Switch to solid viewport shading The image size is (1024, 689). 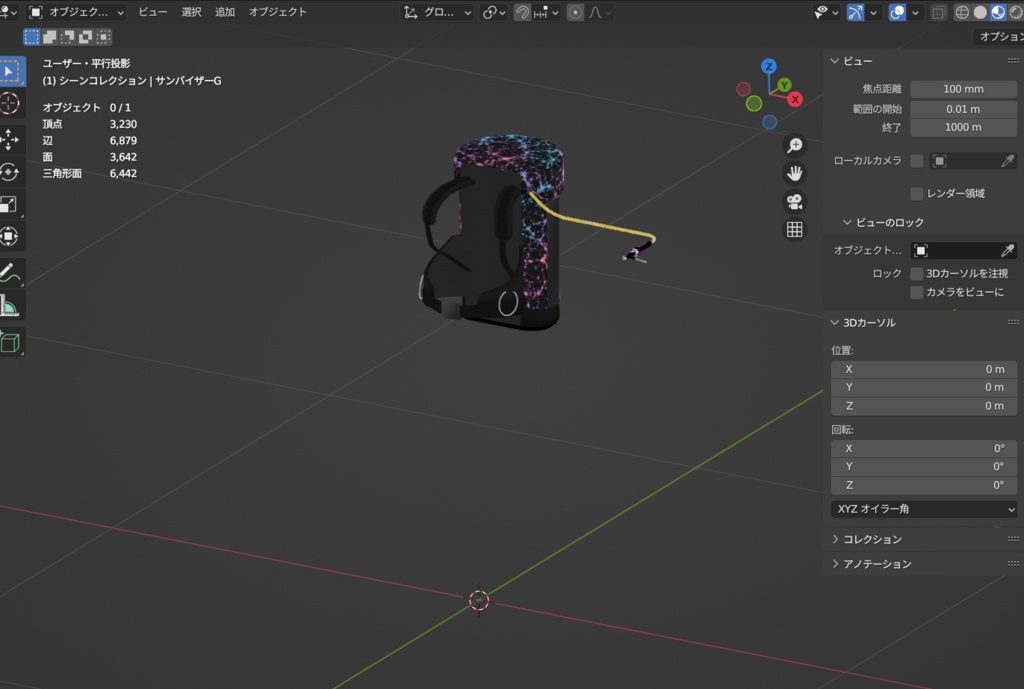[x=980, y=12]
